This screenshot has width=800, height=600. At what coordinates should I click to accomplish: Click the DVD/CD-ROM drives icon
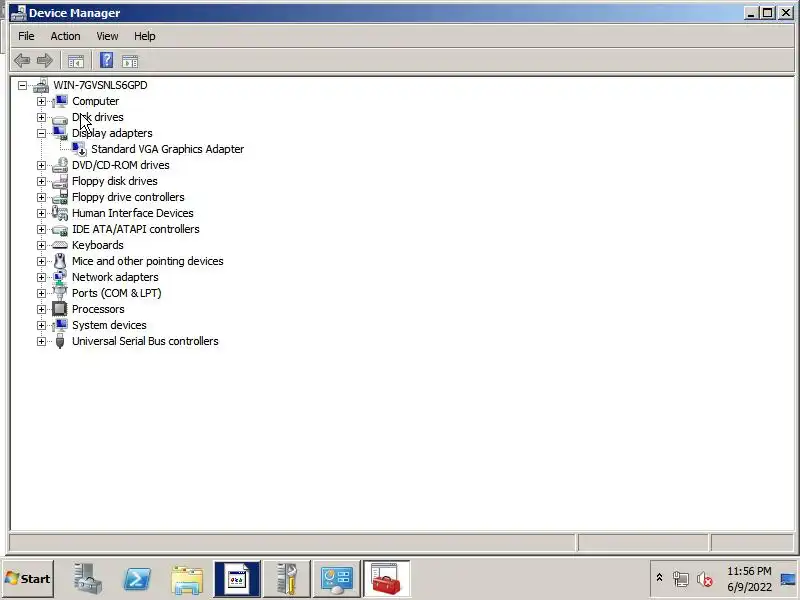(x=60, y=165)
